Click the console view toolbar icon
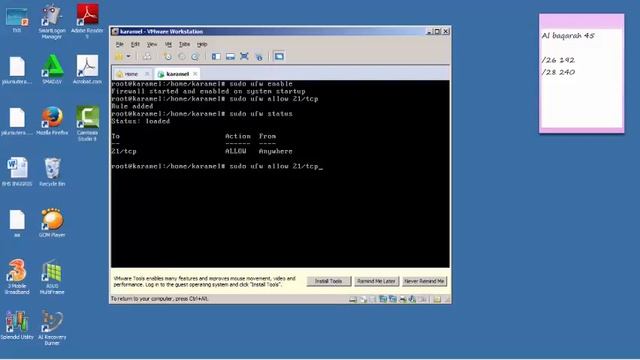This screenshot has width=640, height=360. [279, 56]
